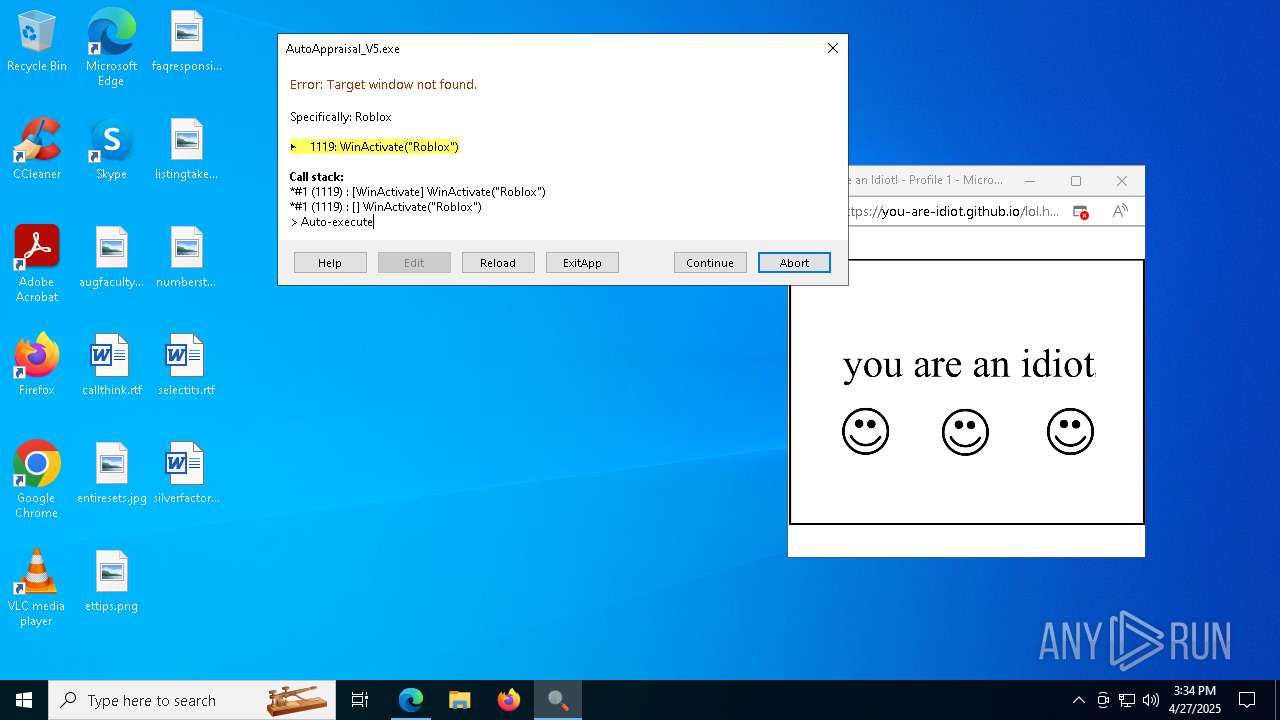Open the clock showing 3:34 PM
The width and height of the screenshot is (1280, 720).
point(1195,700)
